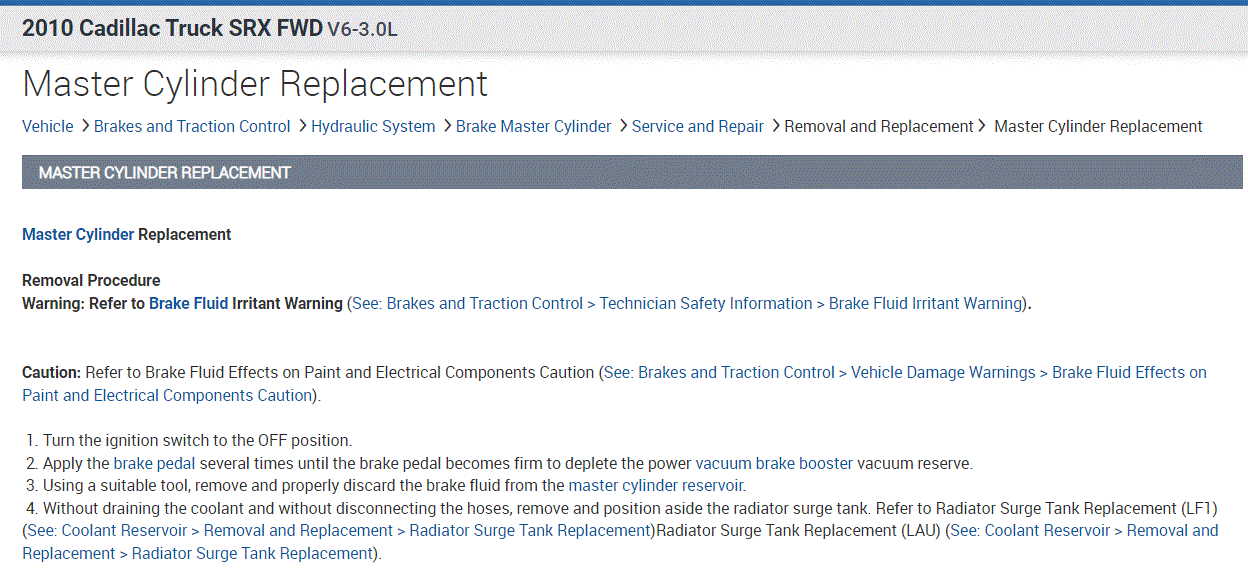Open the Technician Safety Information reference link
This screenshot has width=1248, height=570.
pos(706,303)
